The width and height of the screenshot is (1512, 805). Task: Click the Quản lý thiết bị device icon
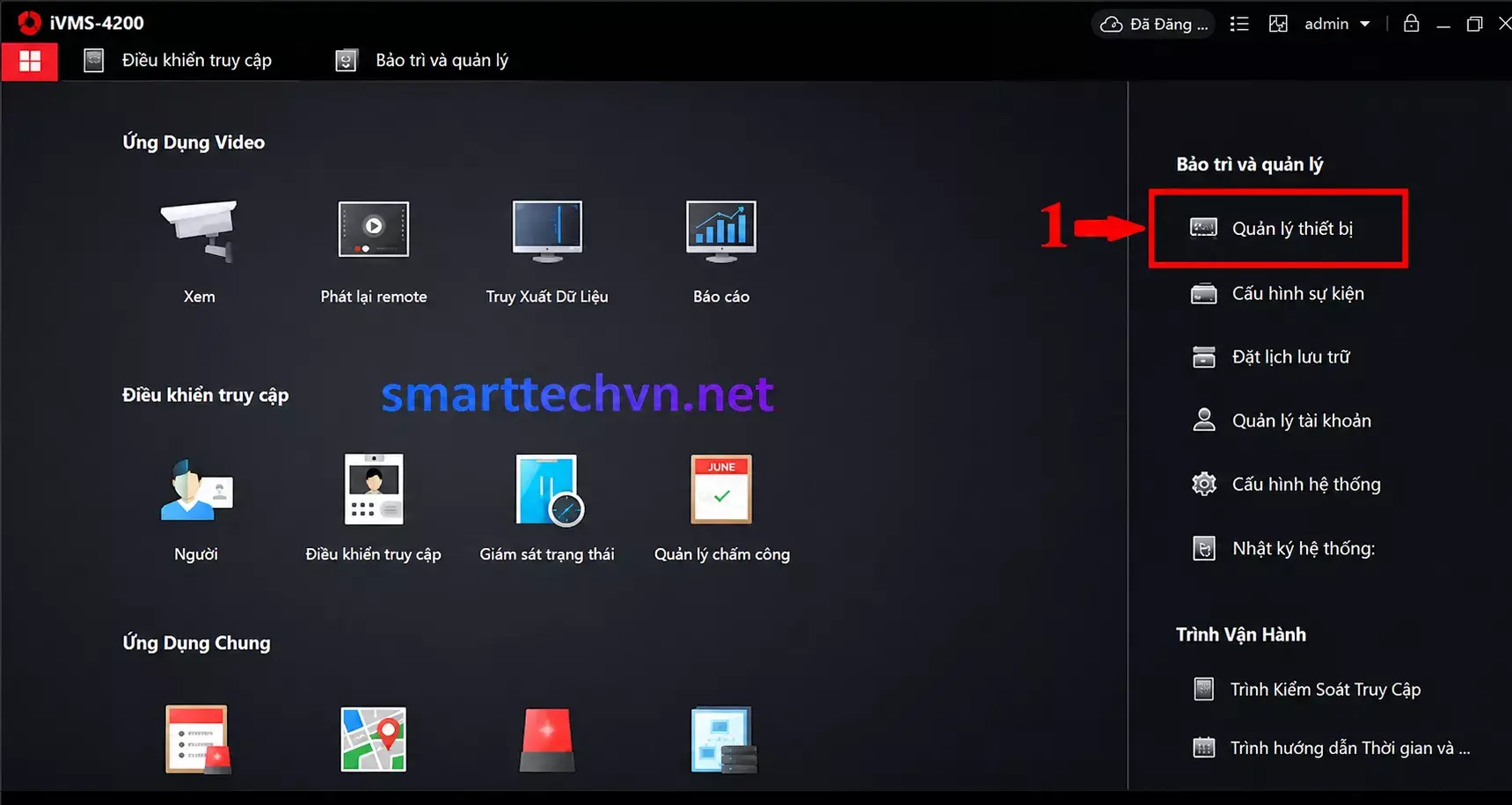tap(1203, 228)
